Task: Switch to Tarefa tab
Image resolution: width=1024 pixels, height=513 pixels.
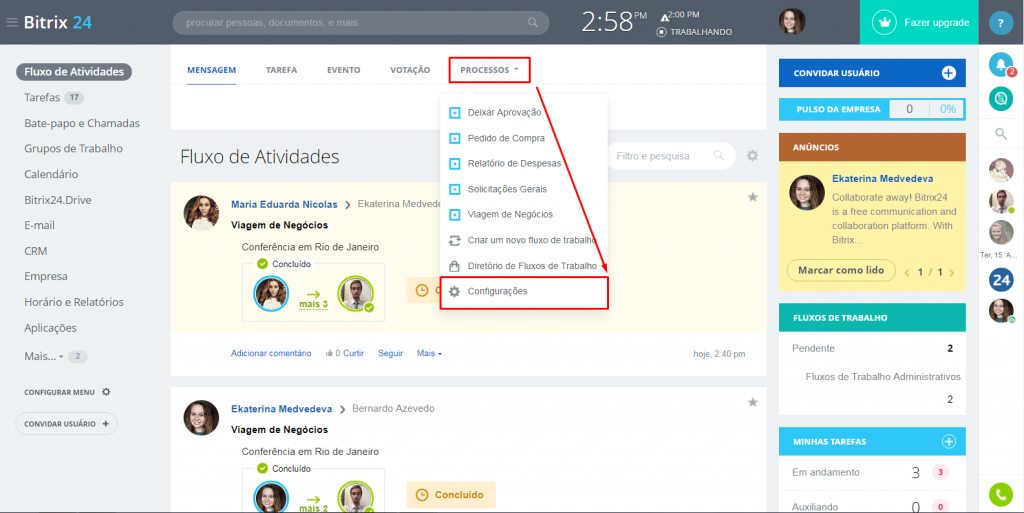Action: point(281,70)
